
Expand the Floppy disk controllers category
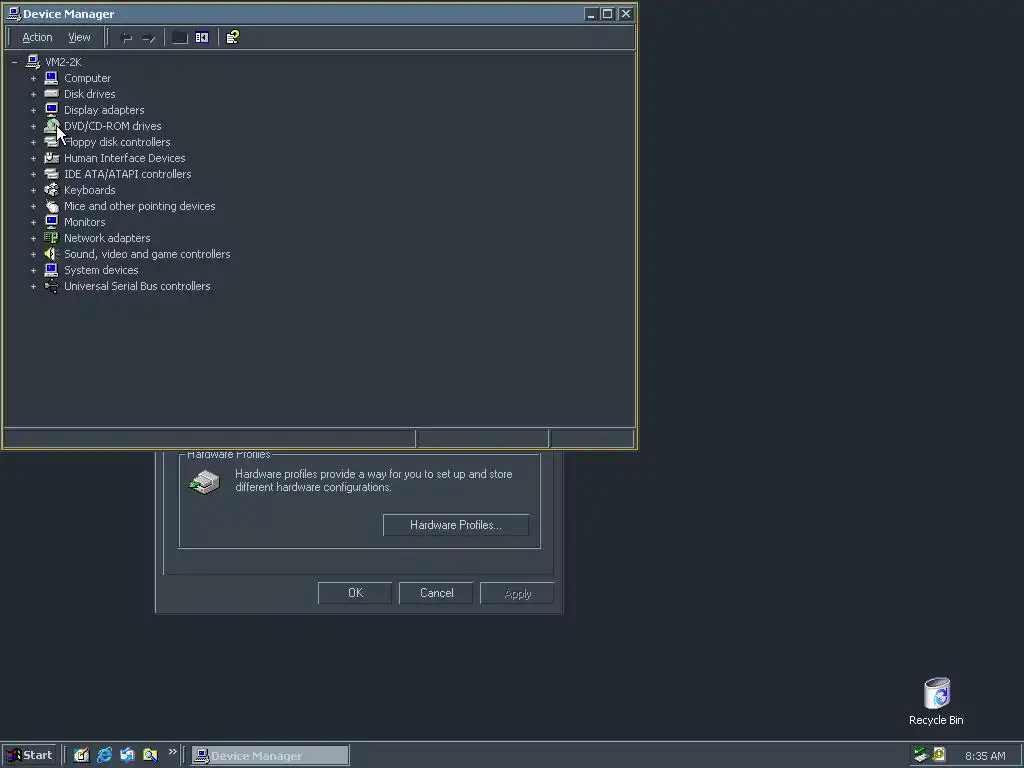33,142
